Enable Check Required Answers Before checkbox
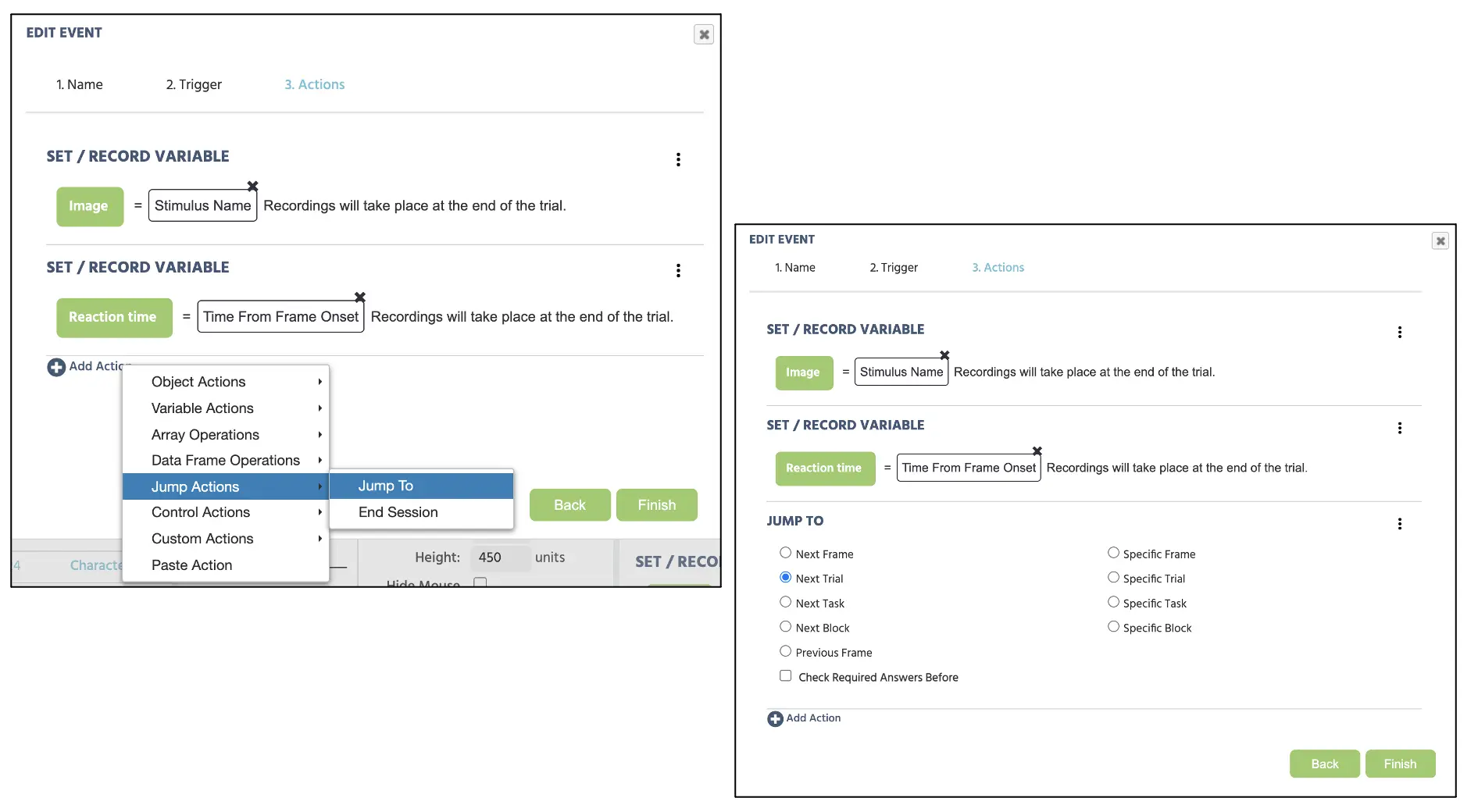The image size is (1478, 812). click(x=786, y=676)
